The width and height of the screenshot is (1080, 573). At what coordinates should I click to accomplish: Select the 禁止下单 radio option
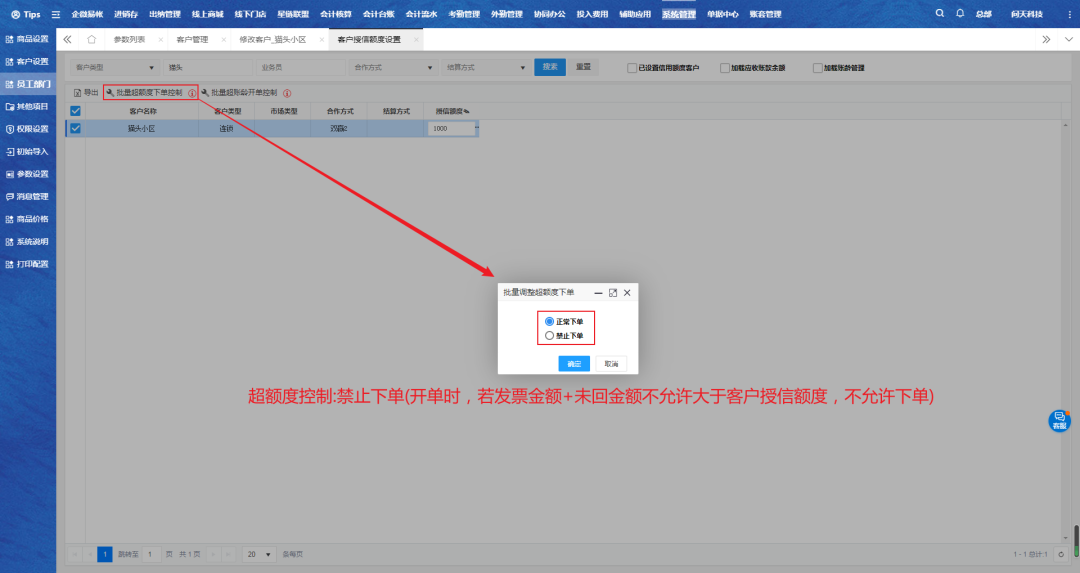tap(549, 336)
